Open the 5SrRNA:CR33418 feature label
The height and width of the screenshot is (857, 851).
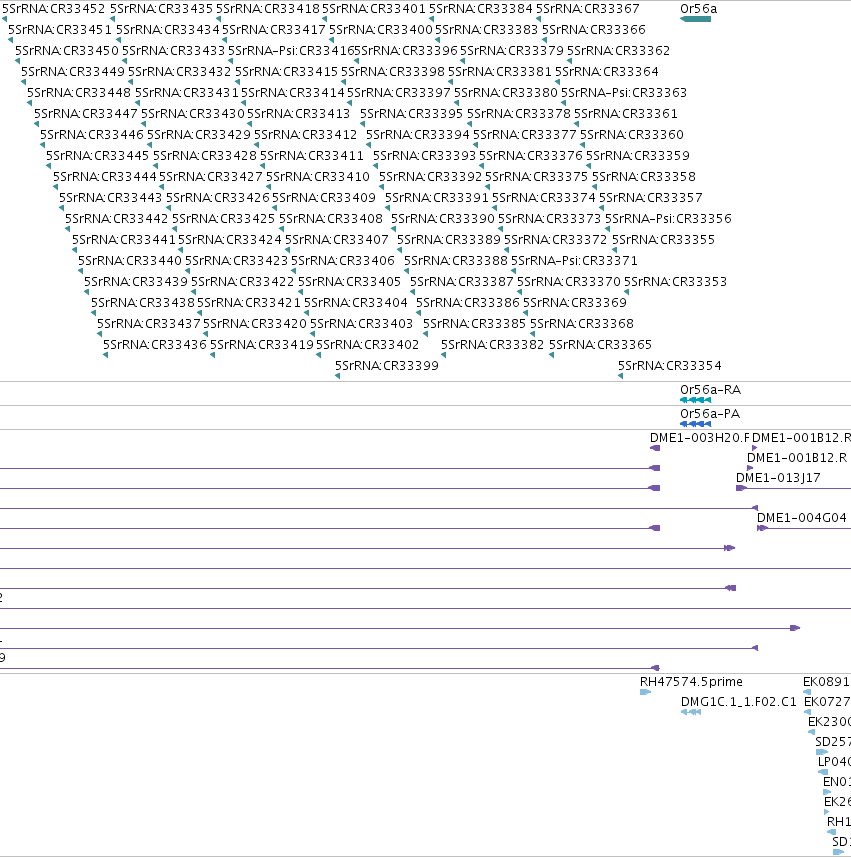(268, 9)
